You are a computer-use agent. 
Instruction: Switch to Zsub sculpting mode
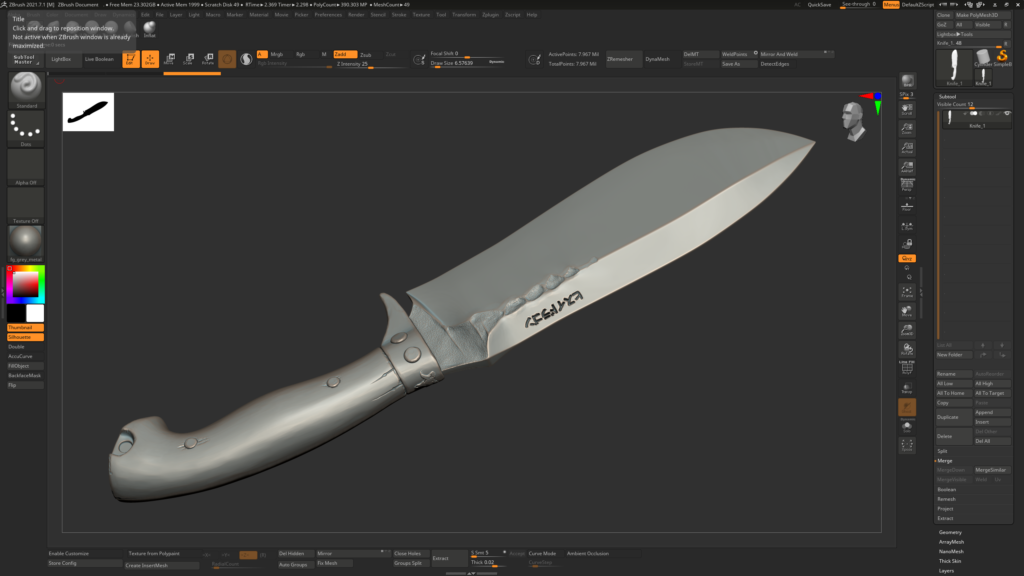(366, 56)
